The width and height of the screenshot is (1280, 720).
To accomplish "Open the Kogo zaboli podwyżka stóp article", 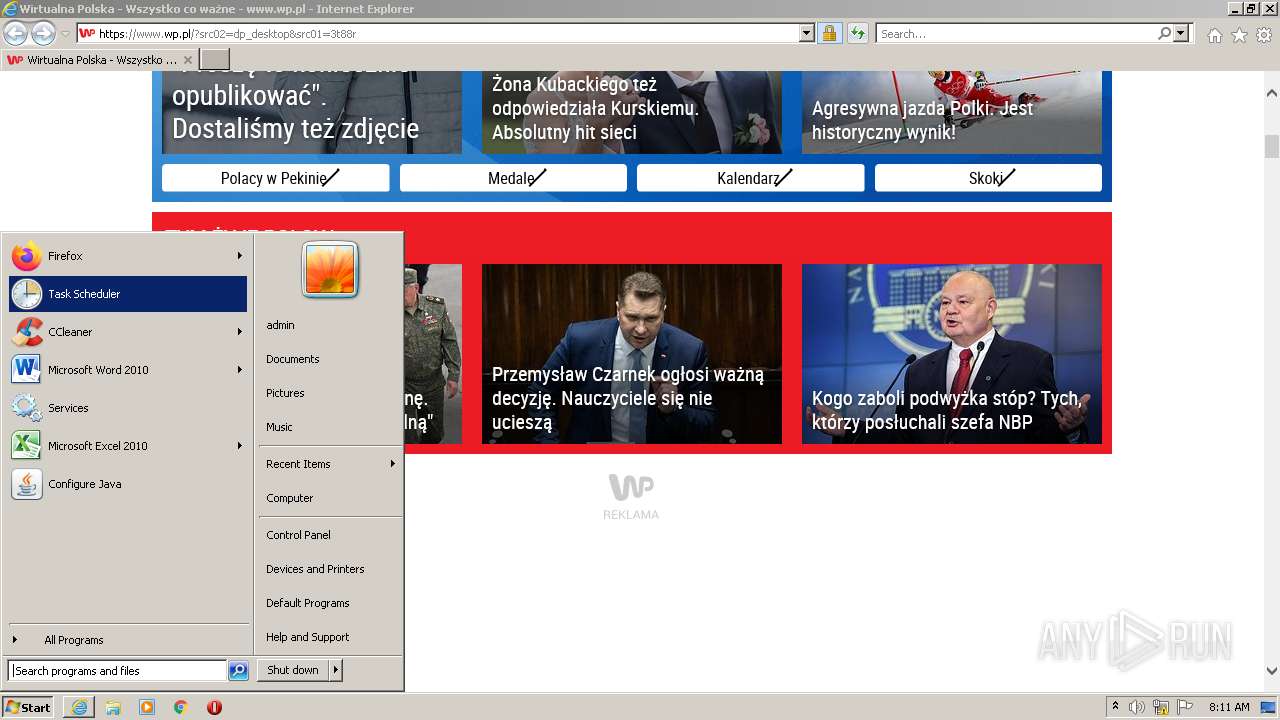I will tap(952, 354).
